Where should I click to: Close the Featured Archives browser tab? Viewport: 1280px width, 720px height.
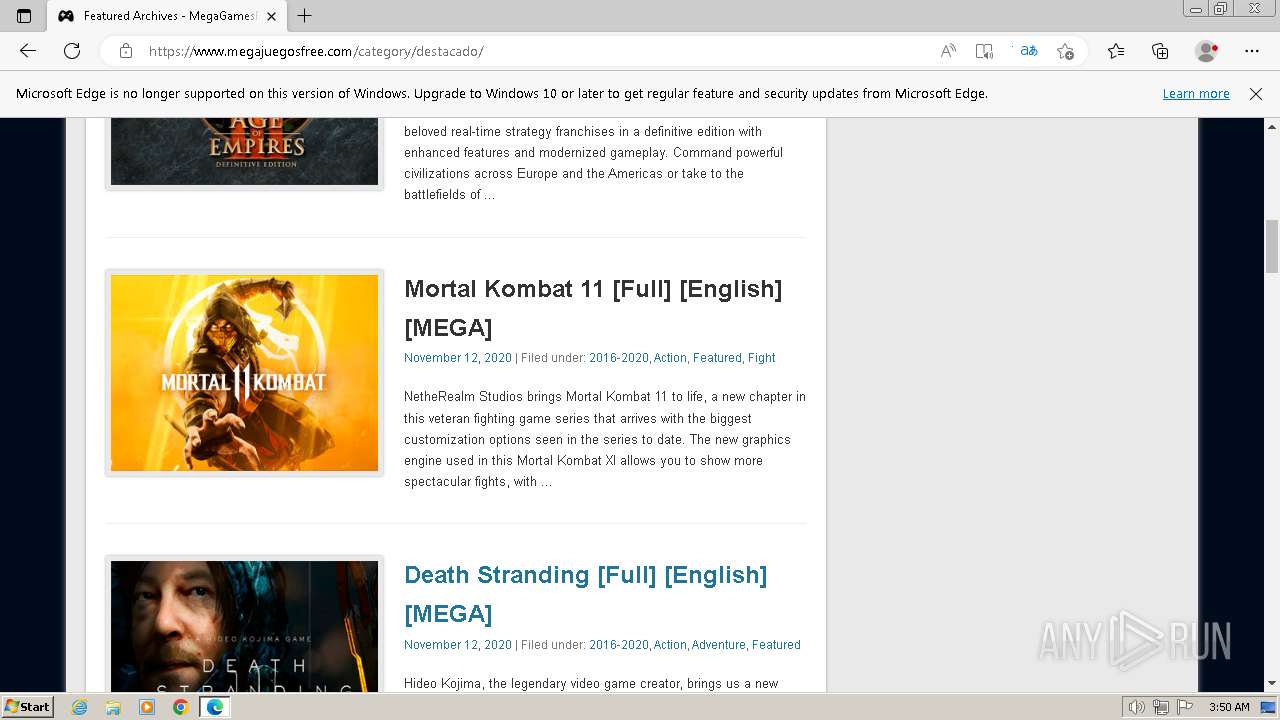click(271, 16)
